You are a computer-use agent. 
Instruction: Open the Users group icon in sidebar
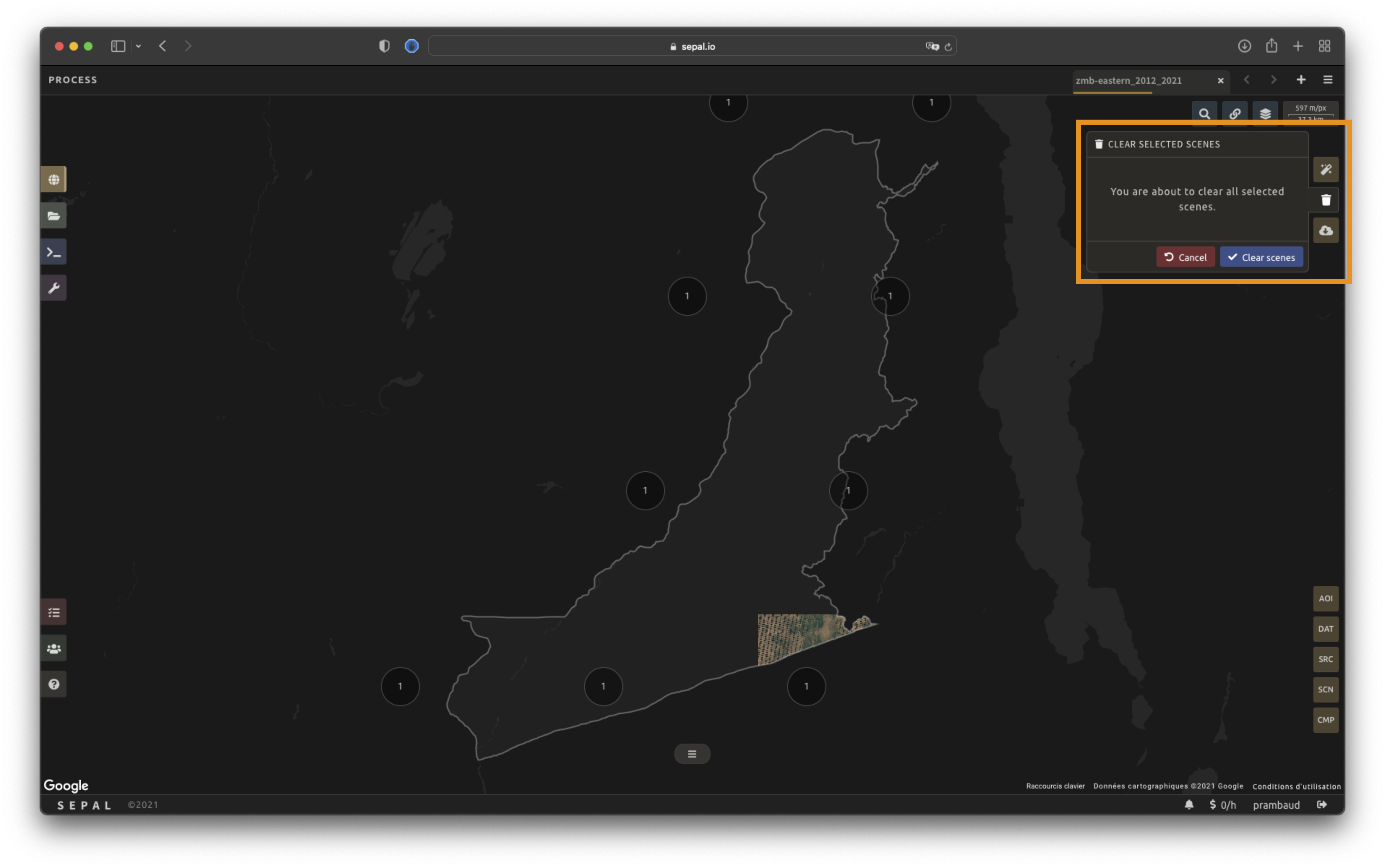(53, 649)
